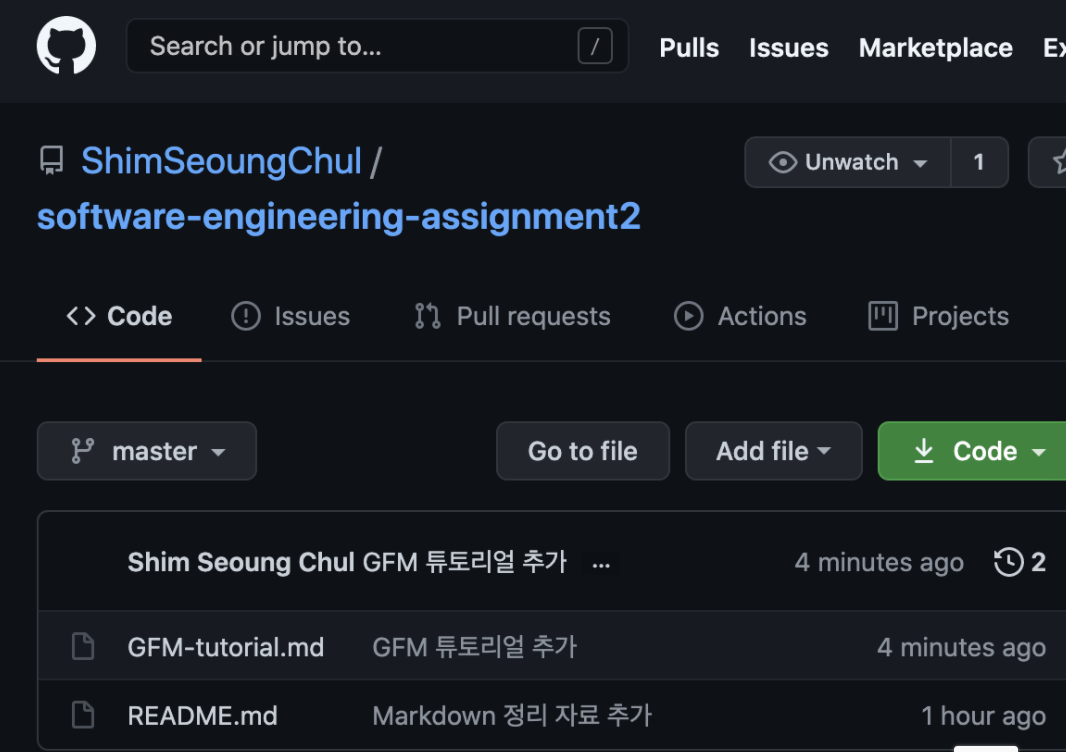Viewport: 1066px width, 752px height.
Task: Expand the truncated commit message with ellipsis
Action: click(601, 564)
